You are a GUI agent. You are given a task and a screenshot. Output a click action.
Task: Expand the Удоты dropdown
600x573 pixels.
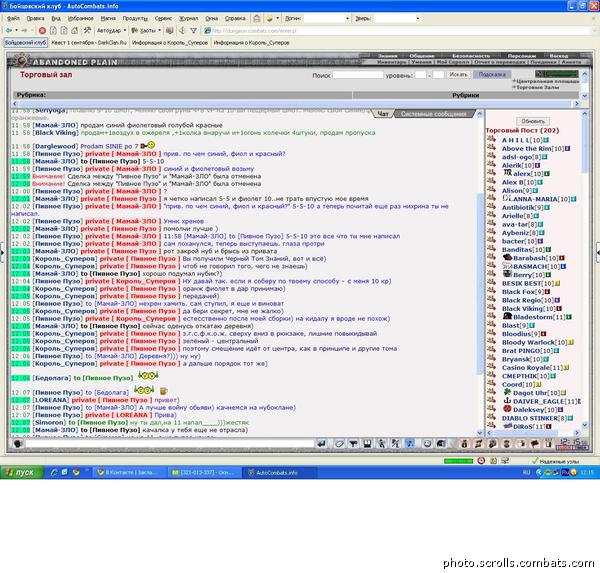159,30
